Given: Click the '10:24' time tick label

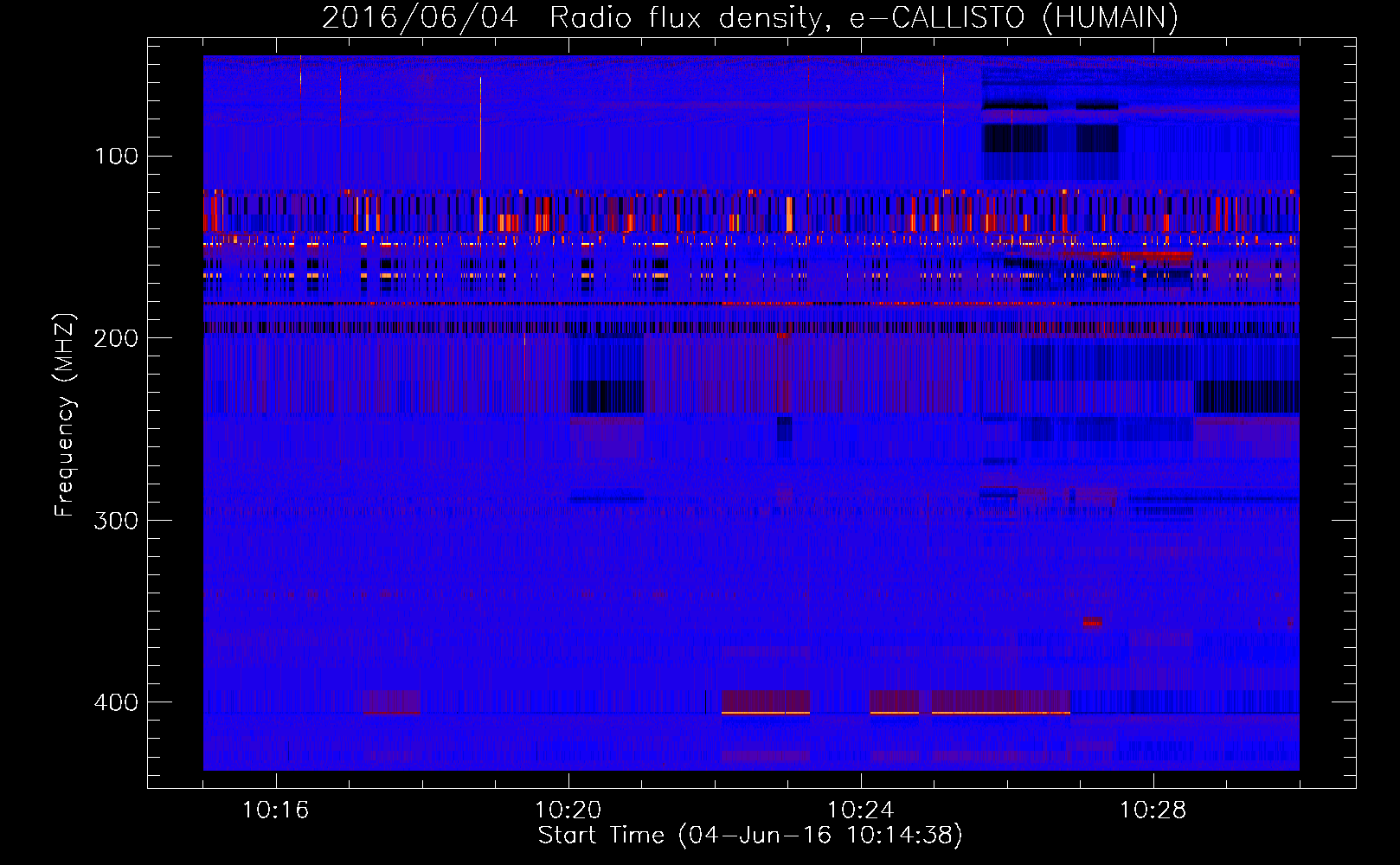Looking at the screenshot, I should (861, 811).
